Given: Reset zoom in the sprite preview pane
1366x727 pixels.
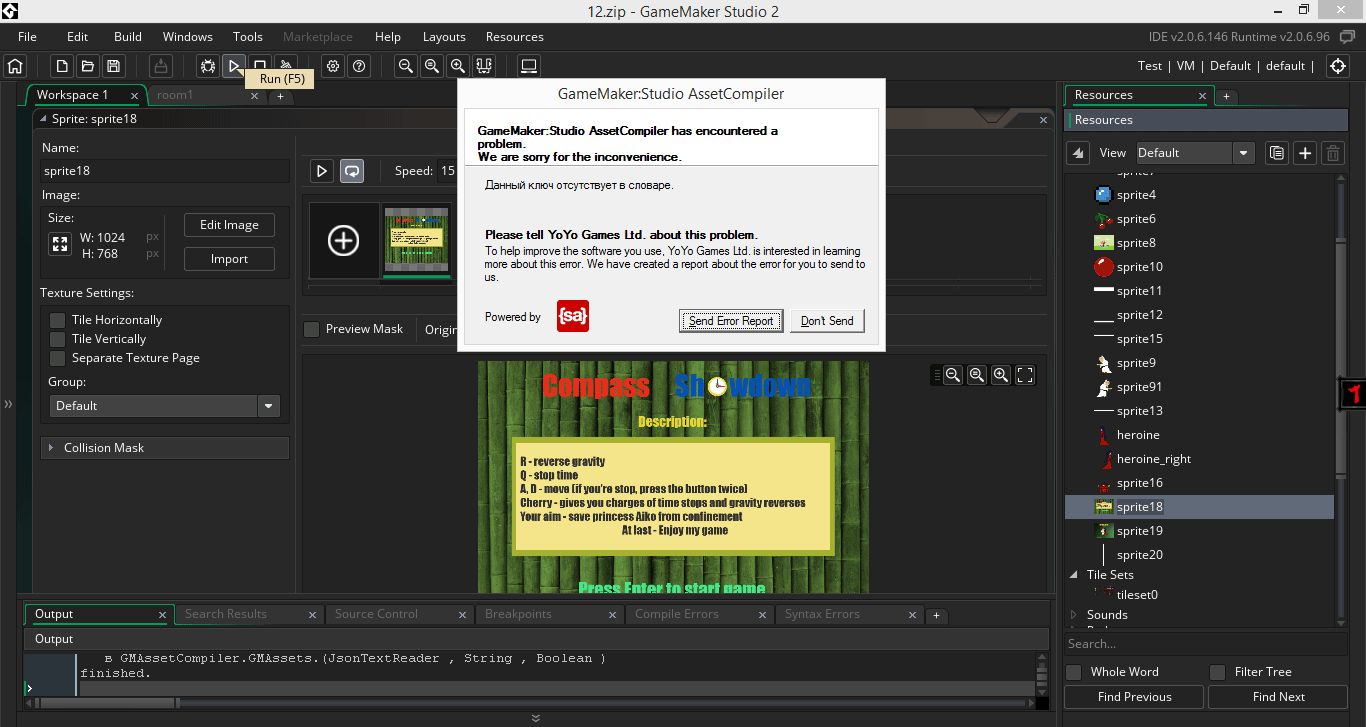Looking at the screenshot, I should tap(977, 375).
